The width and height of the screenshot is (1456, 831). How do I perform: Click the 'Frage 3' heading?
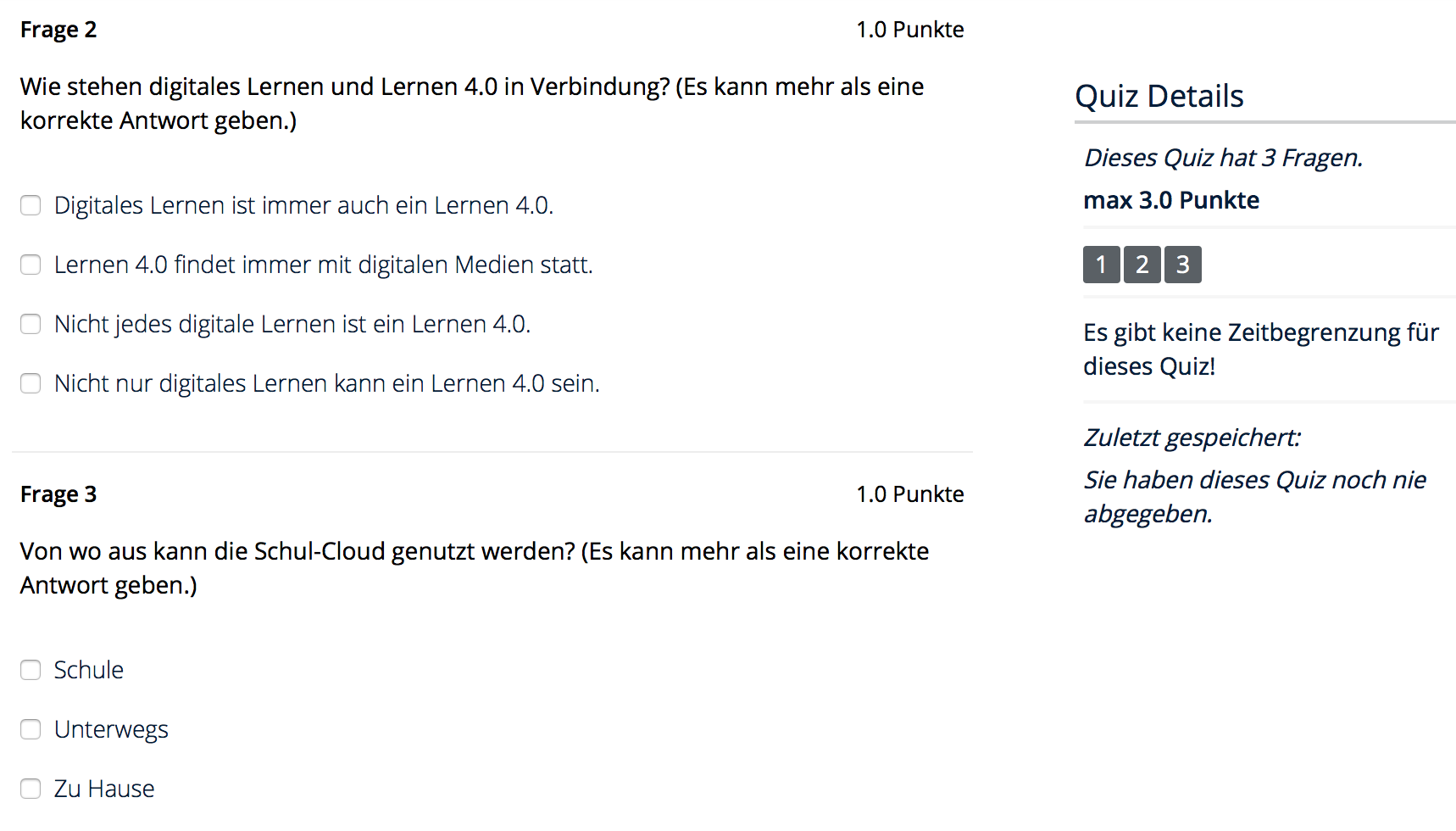(x=58, y=494)
